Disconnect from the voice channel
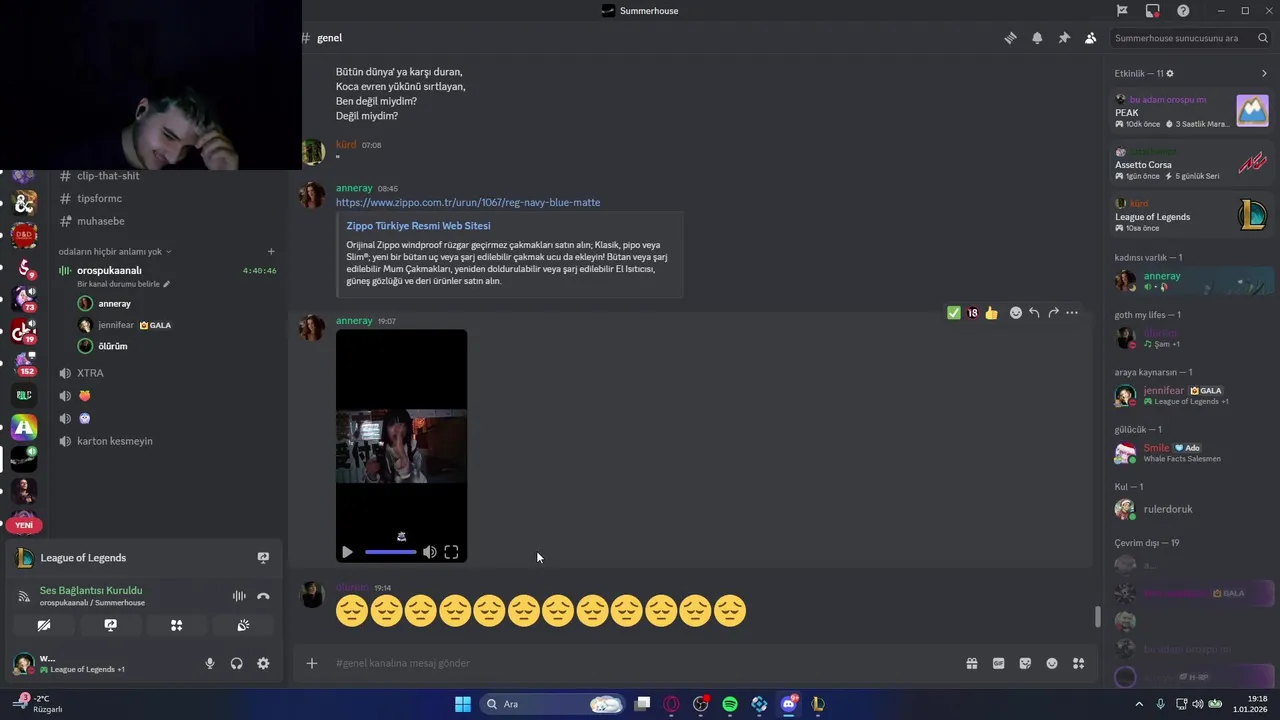This screenshot has width=1280, height=720. [263, 596]
